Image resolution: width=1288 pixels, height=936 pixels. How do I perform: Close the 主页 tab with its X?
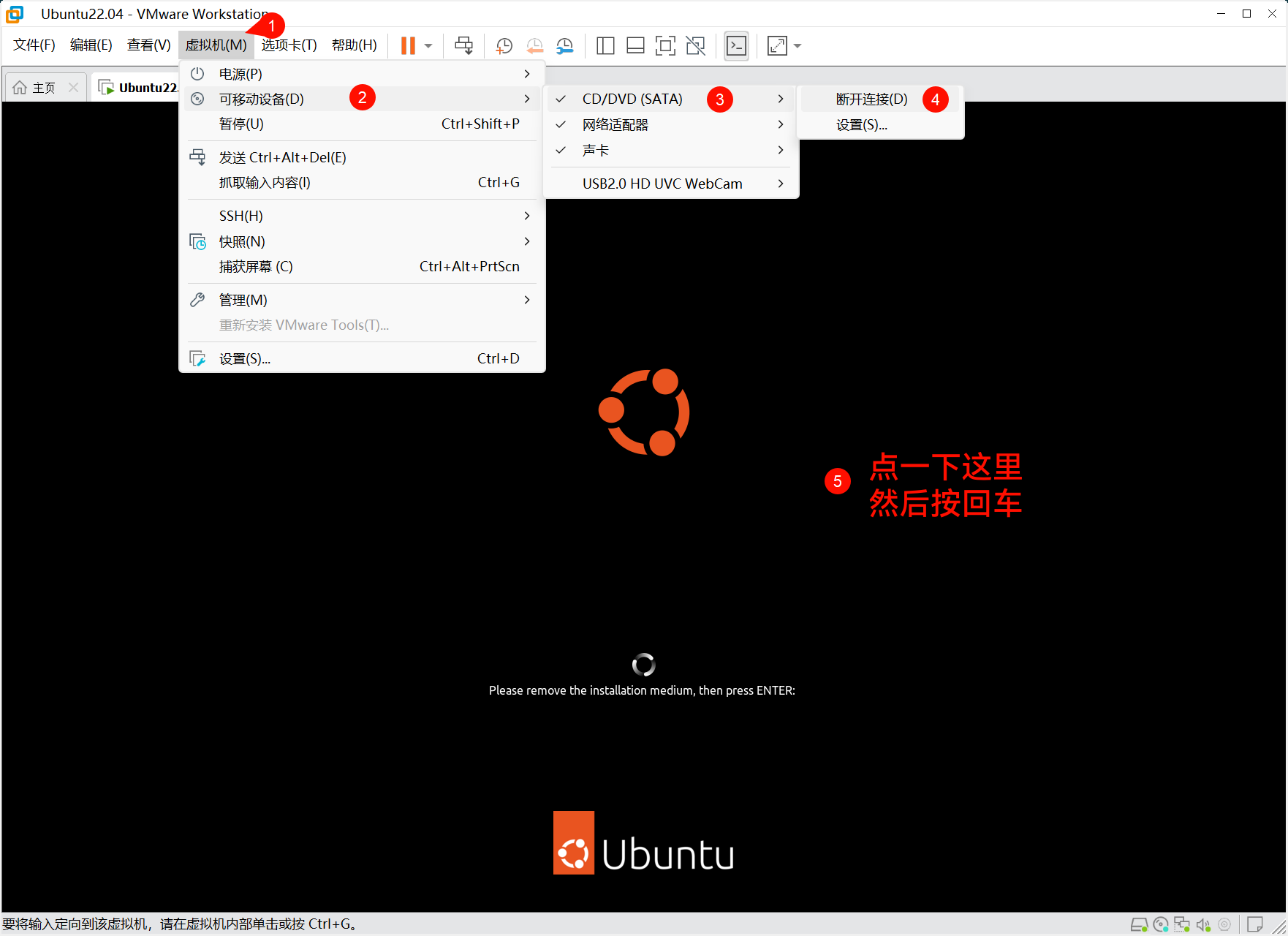click(x=73, y=88)
